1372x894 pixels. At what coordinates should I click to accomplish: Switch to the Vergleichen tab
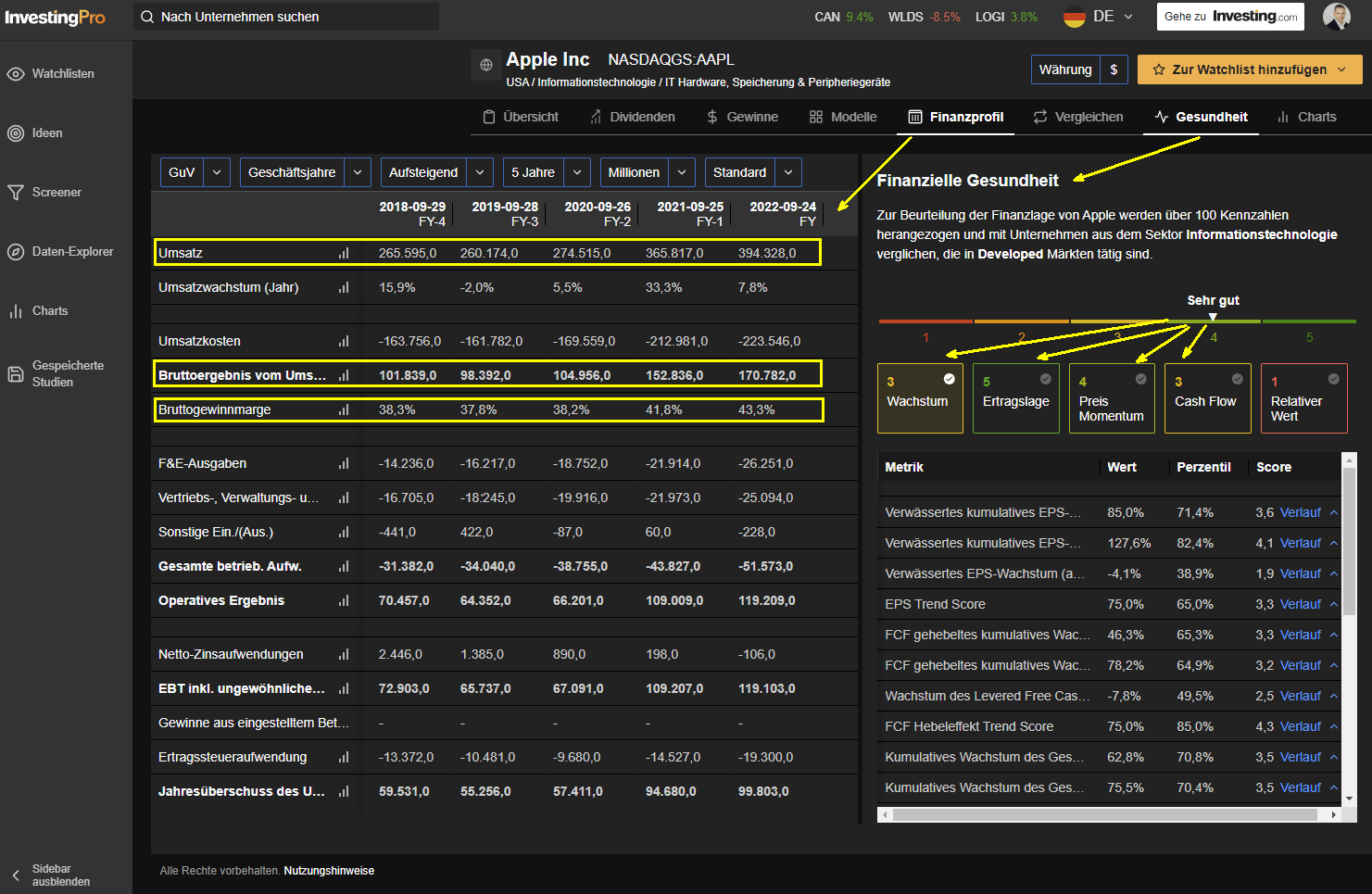[x=1078, y=117]
